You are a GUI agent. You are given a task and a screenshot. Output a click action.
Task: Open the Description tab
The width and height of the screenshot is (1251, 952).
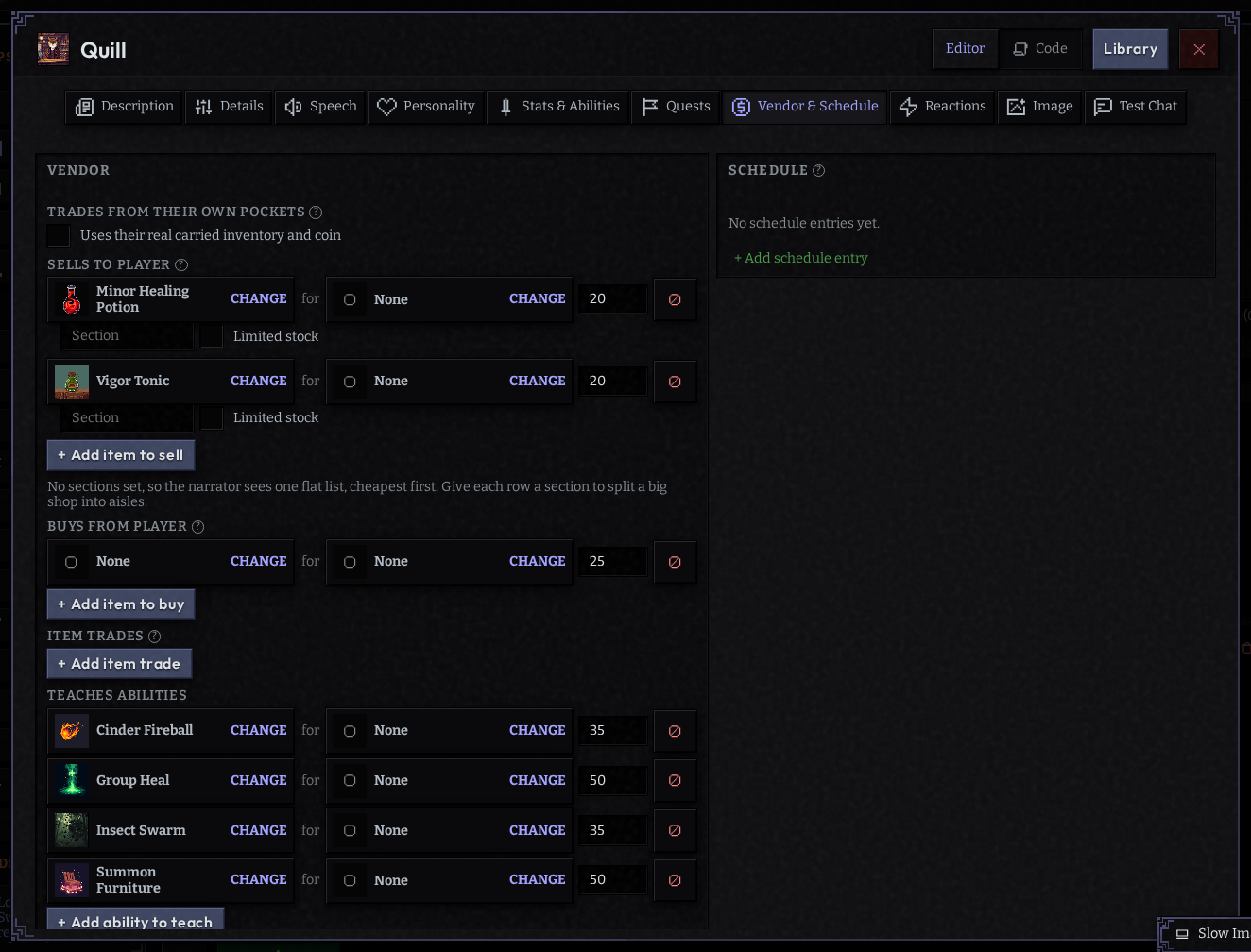point(125,107)
